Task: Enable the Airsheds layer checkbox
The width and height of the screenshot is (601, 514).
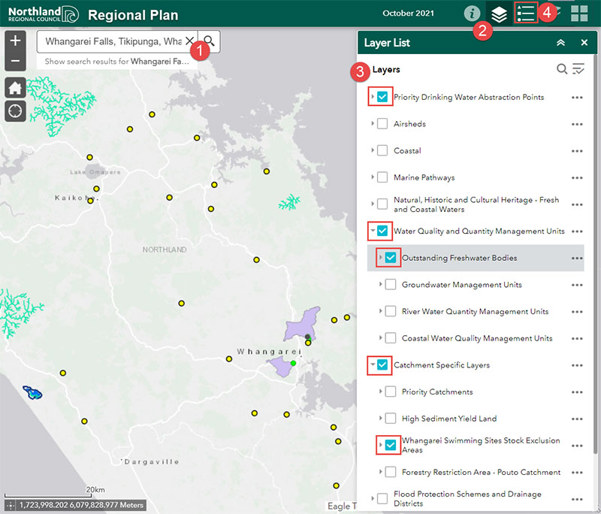Action: pyautogui.click(x=382, y=124)
